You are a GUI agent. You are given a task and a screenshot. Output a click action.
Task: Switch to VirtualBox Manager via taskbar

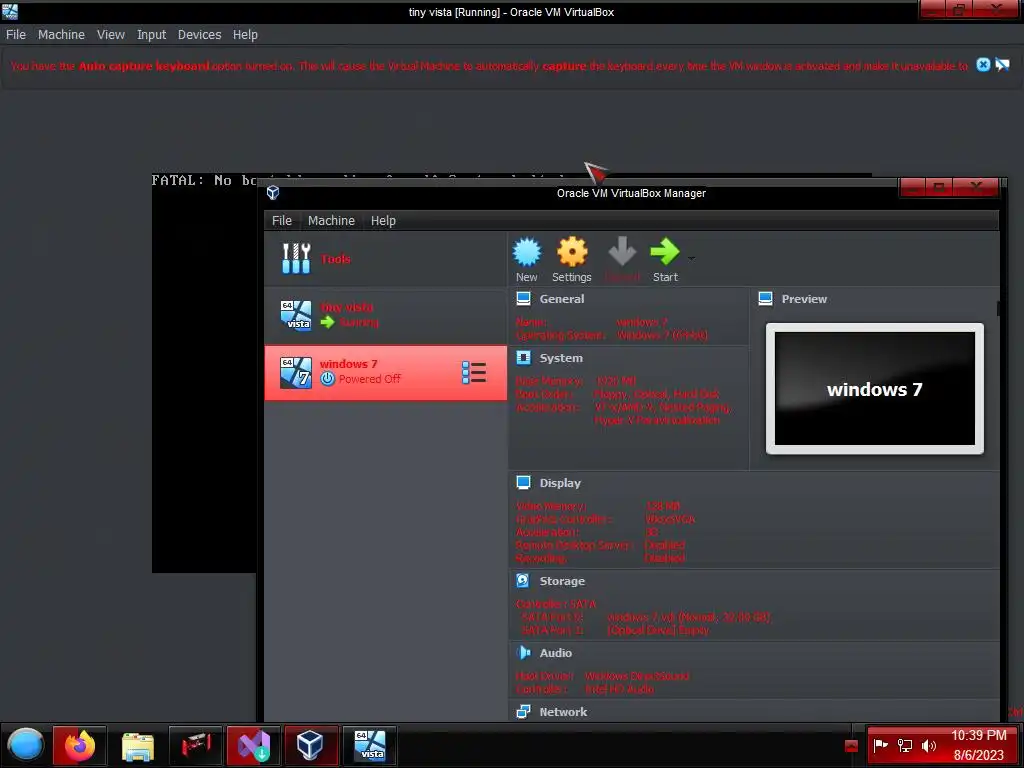(x=312, y=745)
